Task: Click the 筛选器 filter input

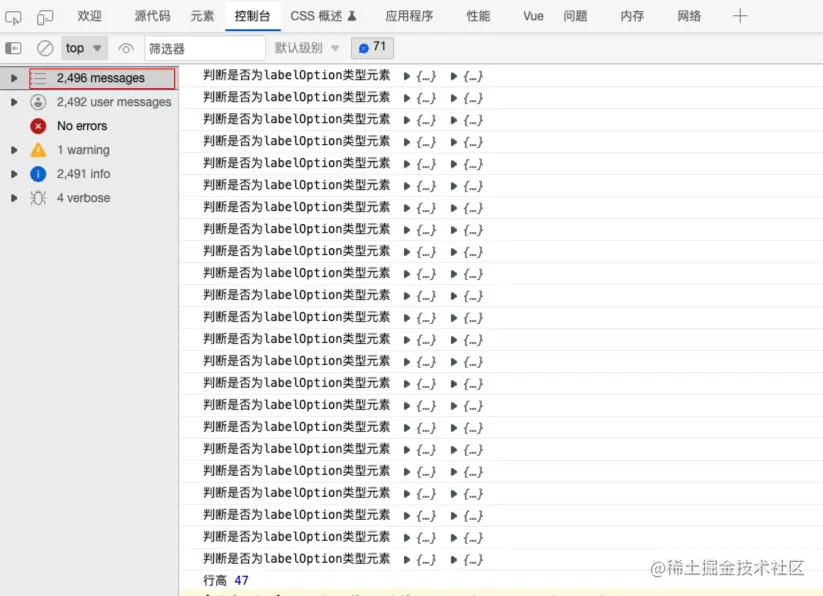Action: click(205, 49)
